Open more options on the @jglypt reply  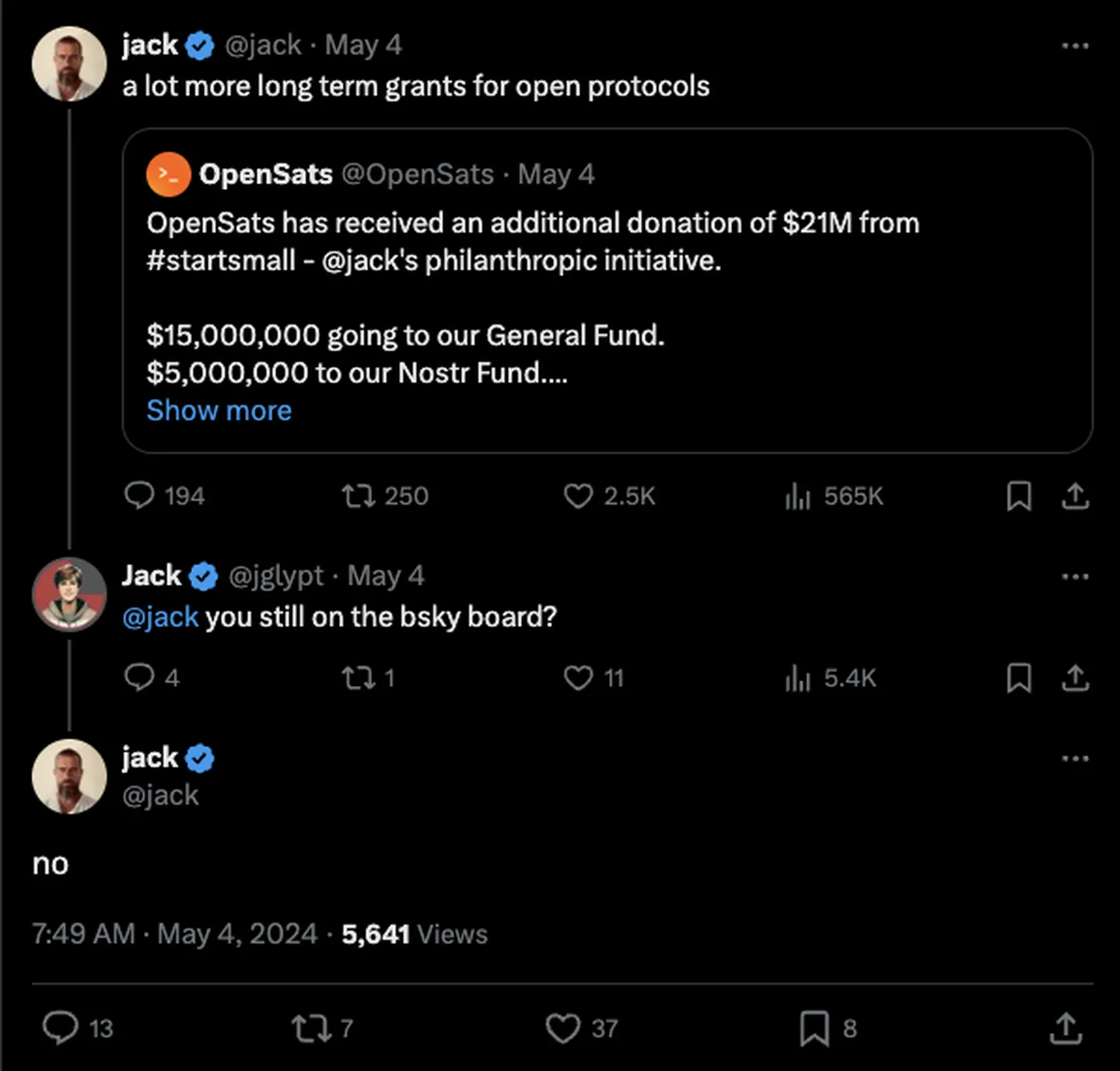pyautogui.click(x=1075, y=576)
